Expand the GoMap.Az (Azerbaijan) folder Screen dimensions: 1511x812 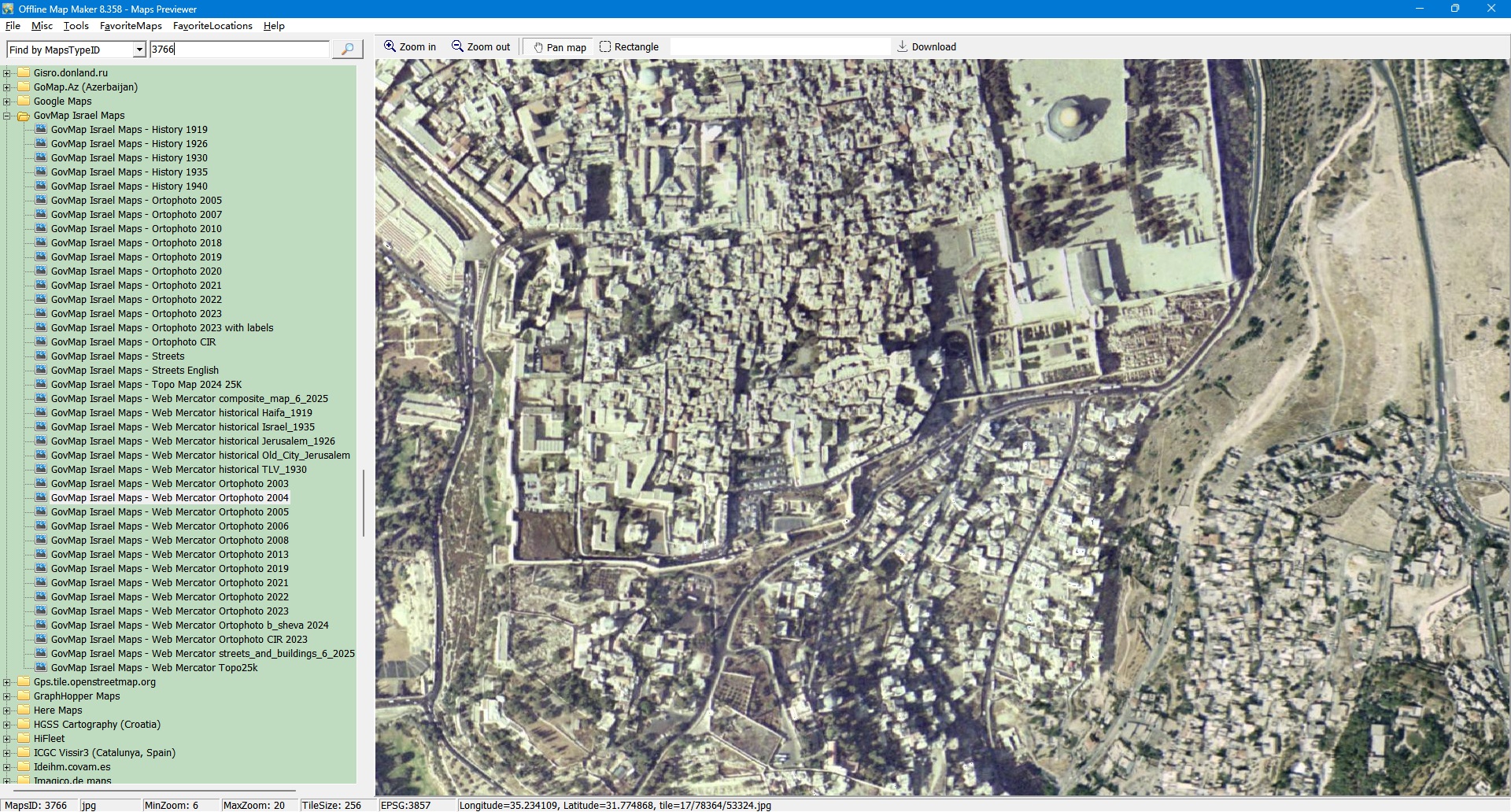pyautogui.click(x=7, y=87)
